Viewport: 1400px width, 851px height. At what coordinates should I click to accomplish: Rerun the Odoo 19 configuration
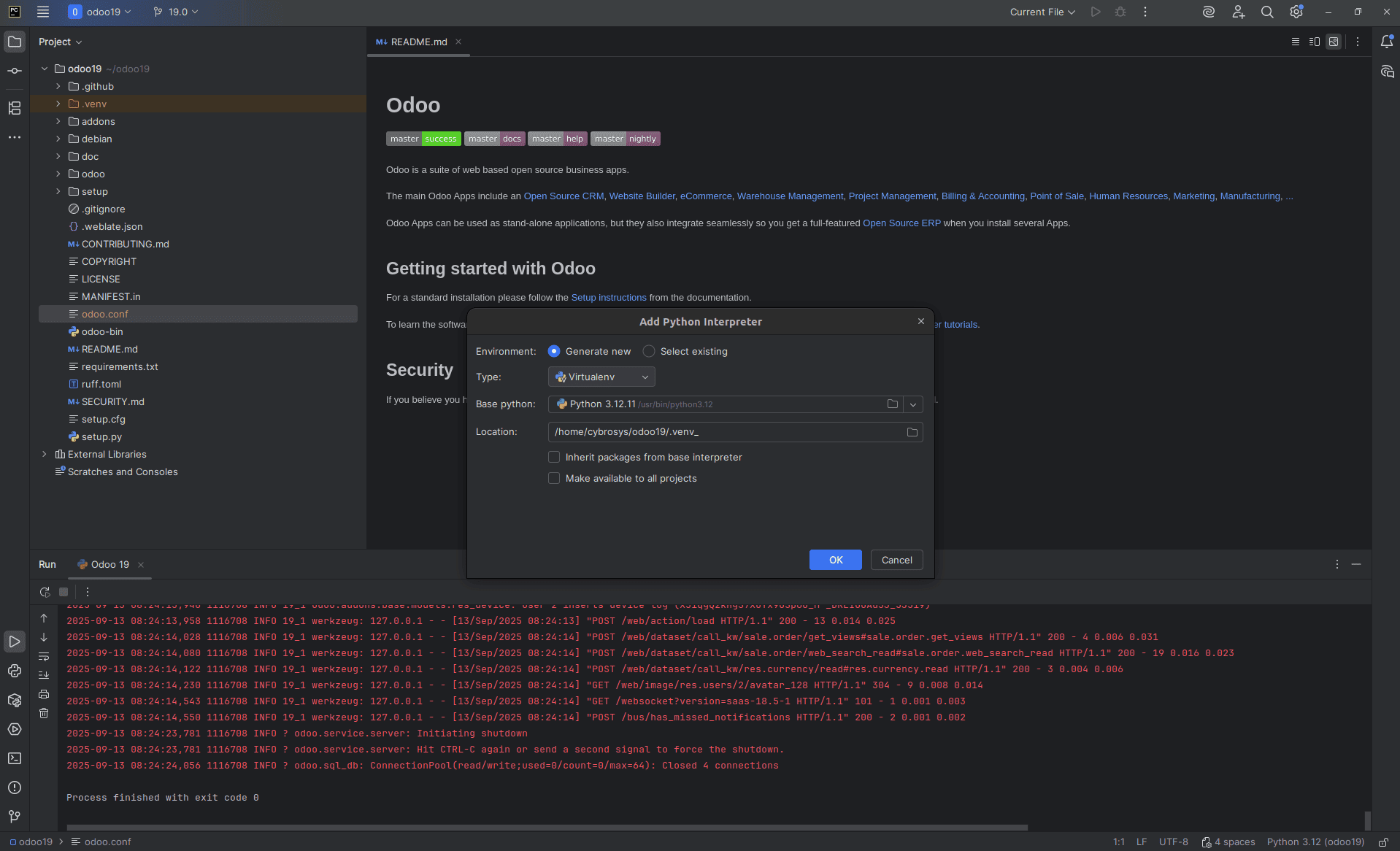[x=45, y=592]
